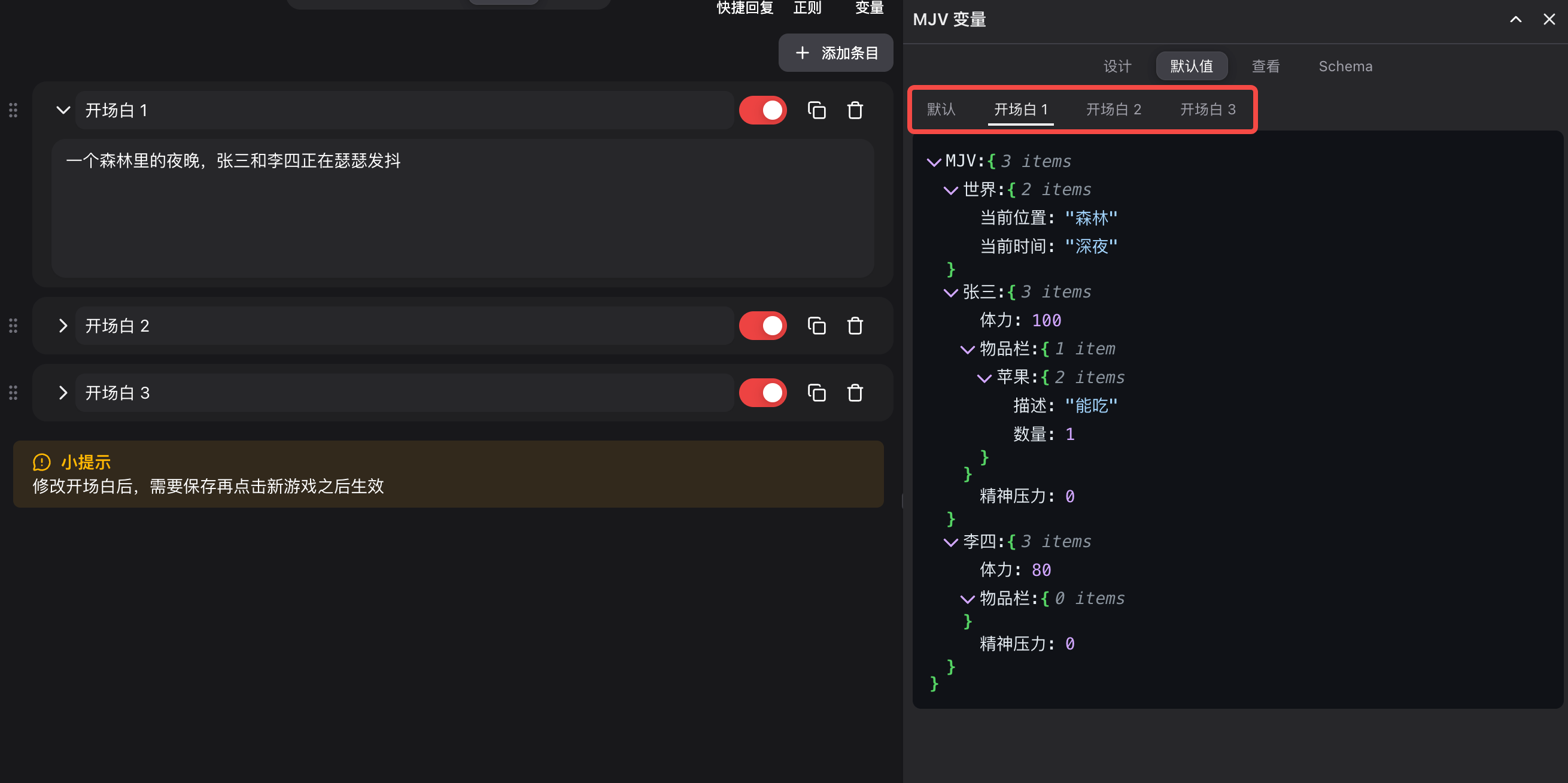
Task: Open the 设计 tab
Action: tap(1117, 66)
